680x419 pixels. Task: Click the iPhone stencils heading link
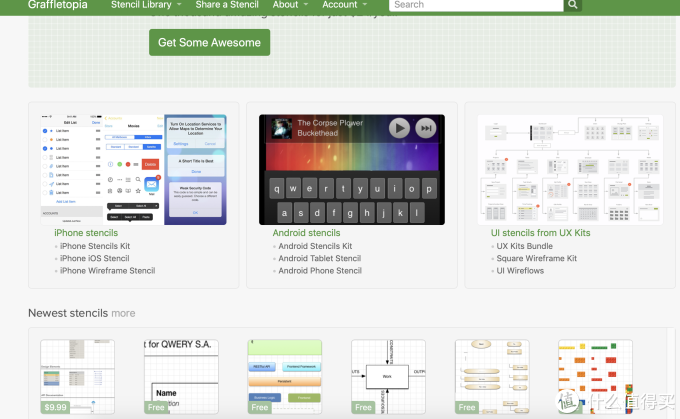point(86,233)
